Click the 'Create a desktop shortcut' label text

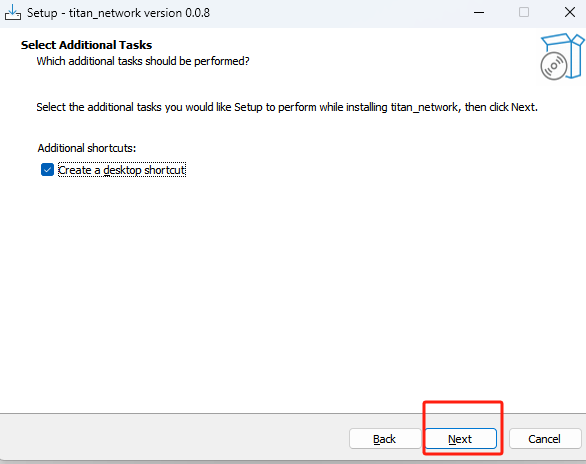point(122,170)
